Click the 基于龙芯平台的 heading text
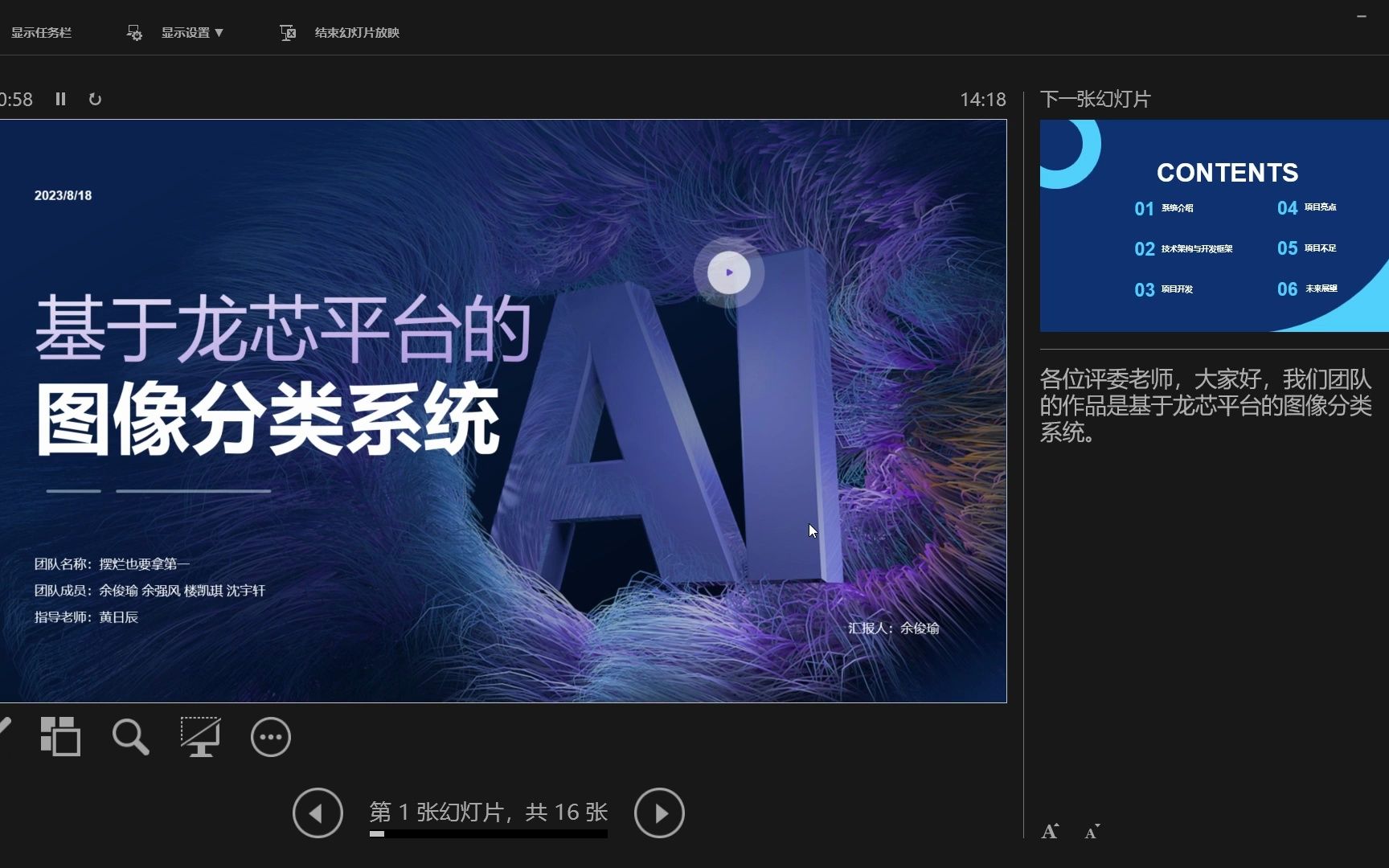Image resolution: width=1389 pixels, height=868 pixels. pos(283,328)
